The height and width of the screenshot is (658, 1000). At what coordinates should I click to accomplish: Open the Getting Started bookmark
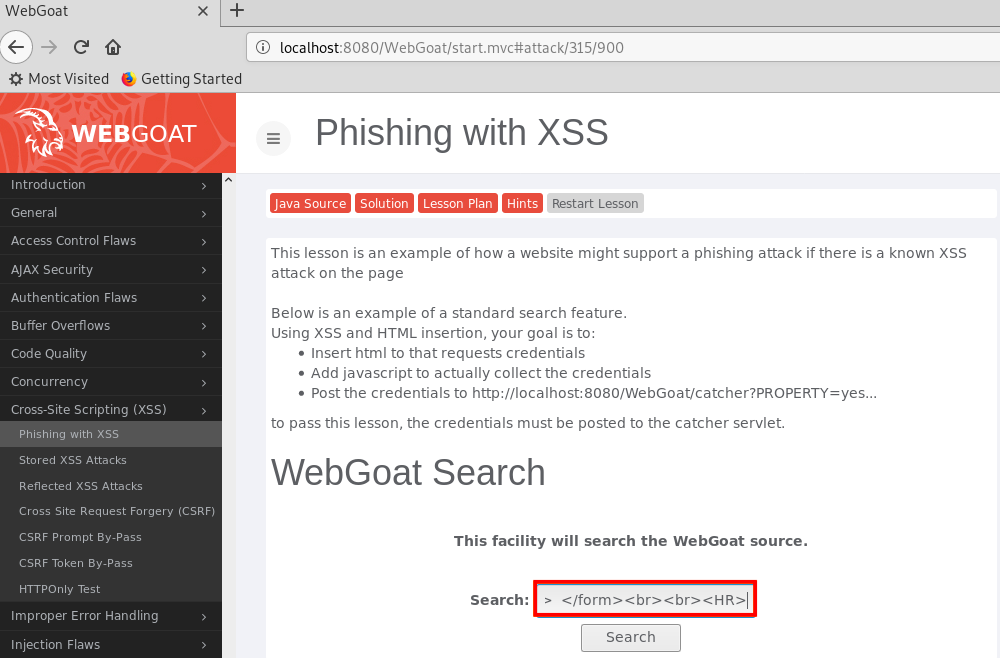182,79
